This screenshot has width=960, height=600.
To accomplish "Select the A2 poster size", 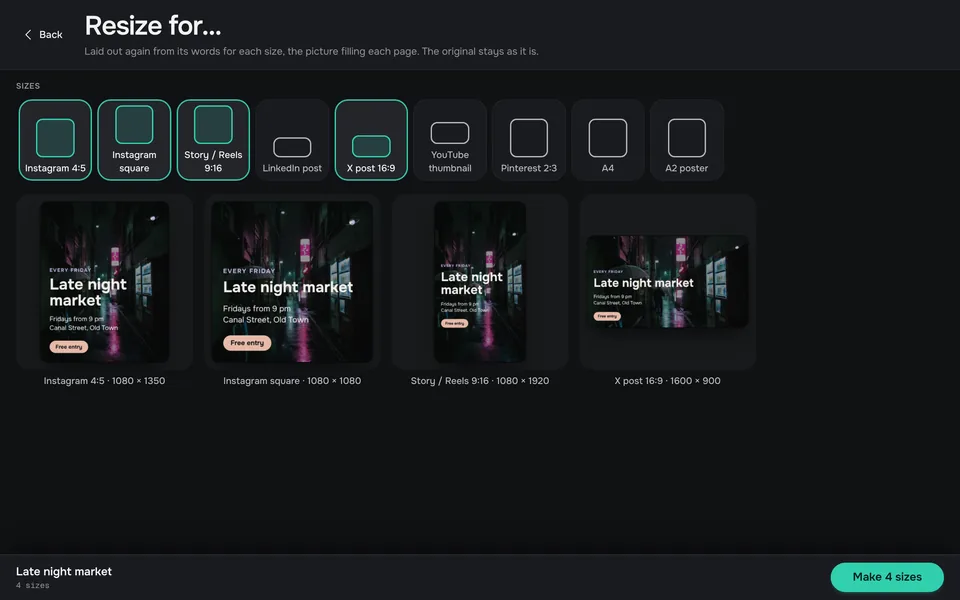I will pos(687,140).
